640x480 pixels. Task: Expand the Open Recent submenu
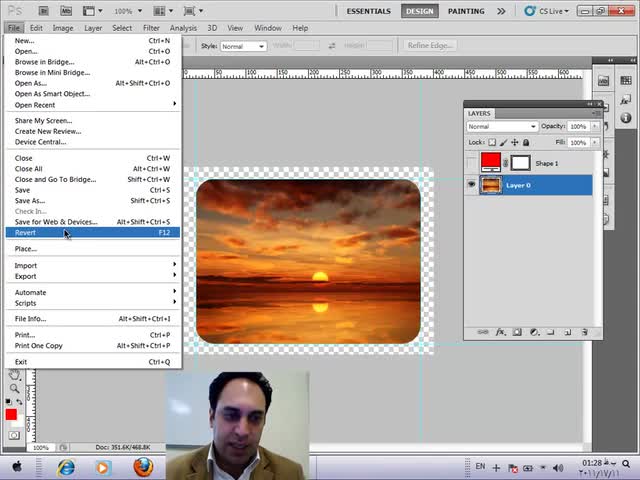click(x=93, y=105)
